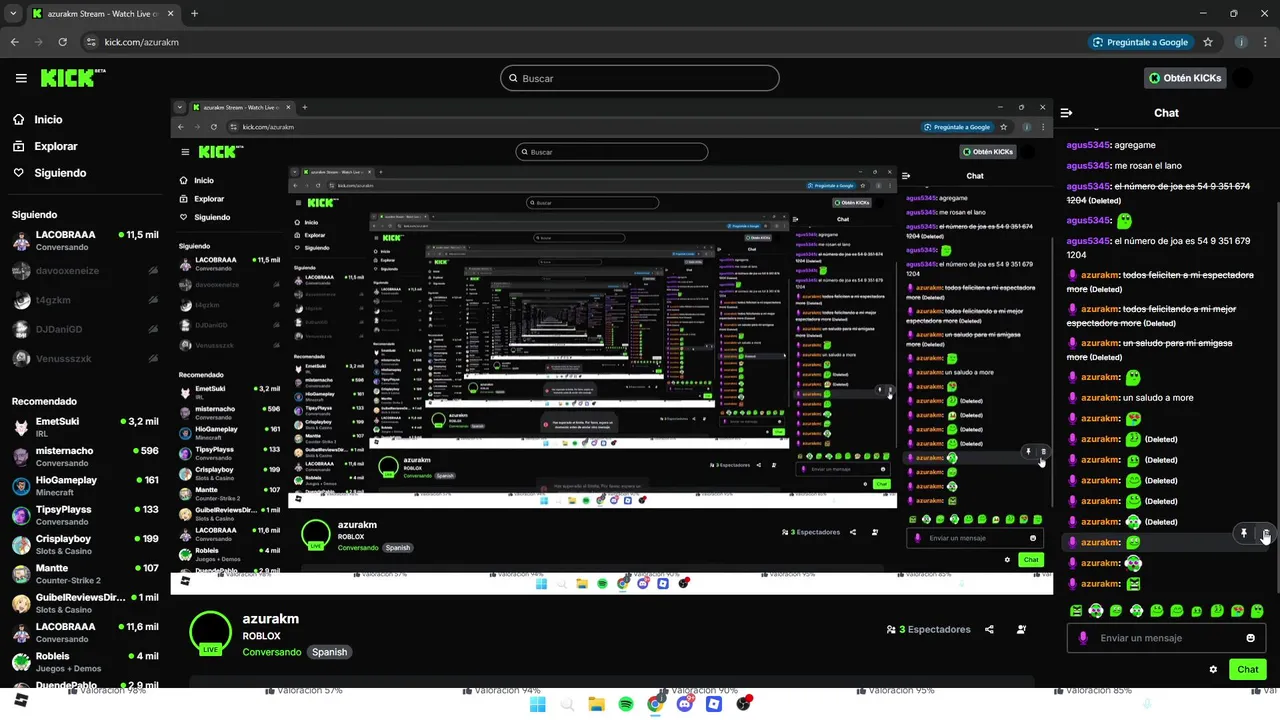Click the main page share icon beside 3 Espectadores
The width and height of the screenshot is (1280, 720).
click(x=989, y=629)
